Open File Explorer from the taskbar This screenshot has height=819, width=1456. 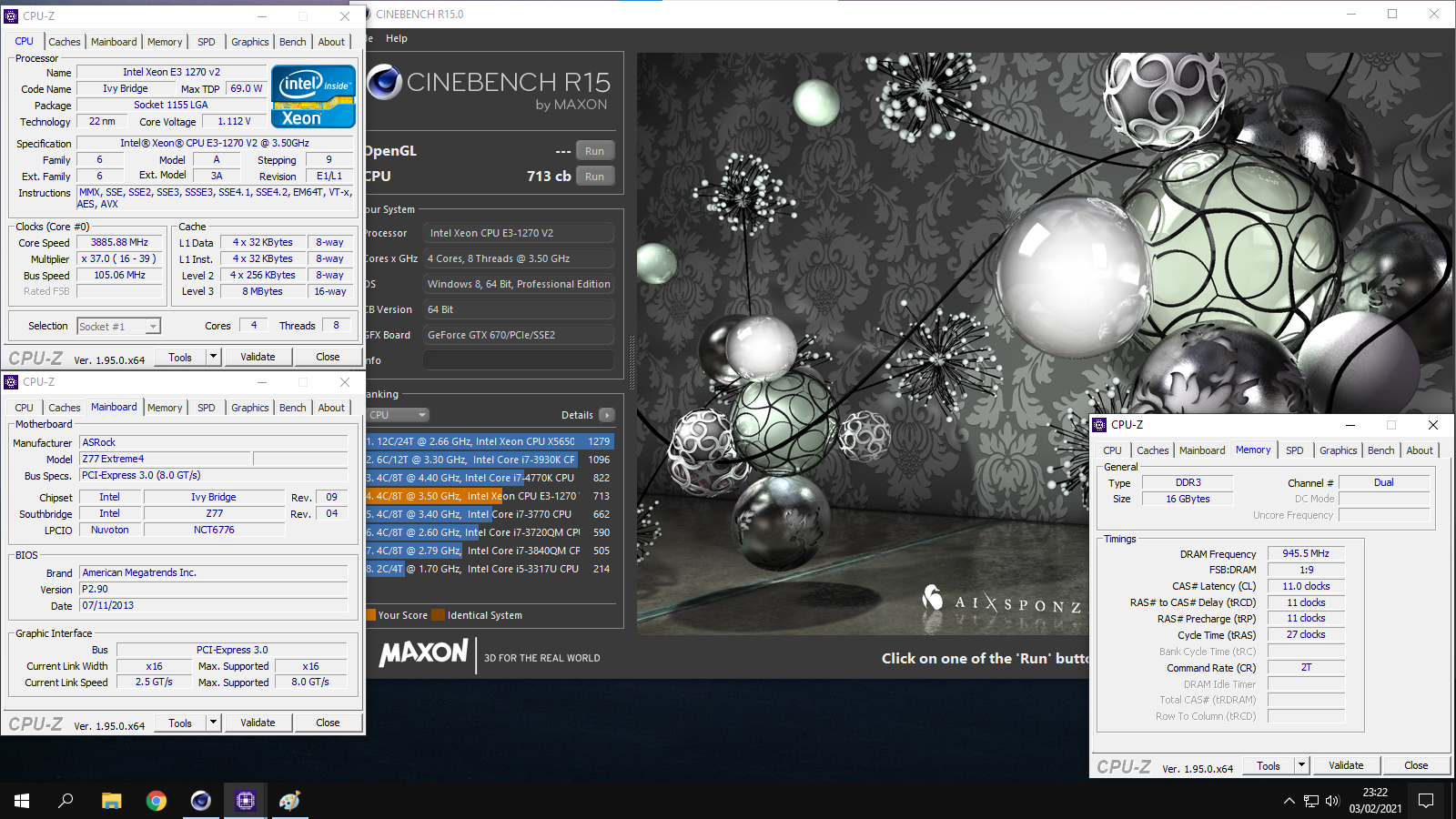[111, 801]
